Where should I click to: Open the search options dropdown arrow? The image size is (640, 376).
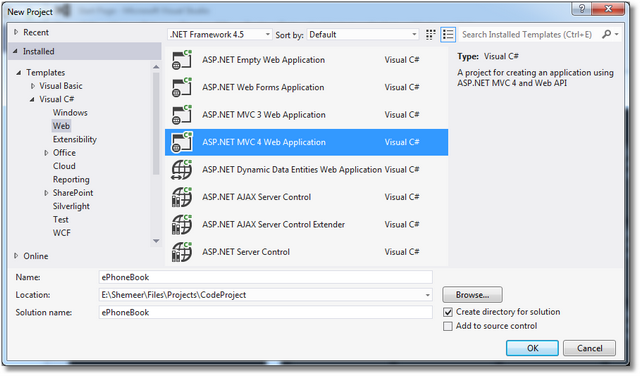(617, 34)
